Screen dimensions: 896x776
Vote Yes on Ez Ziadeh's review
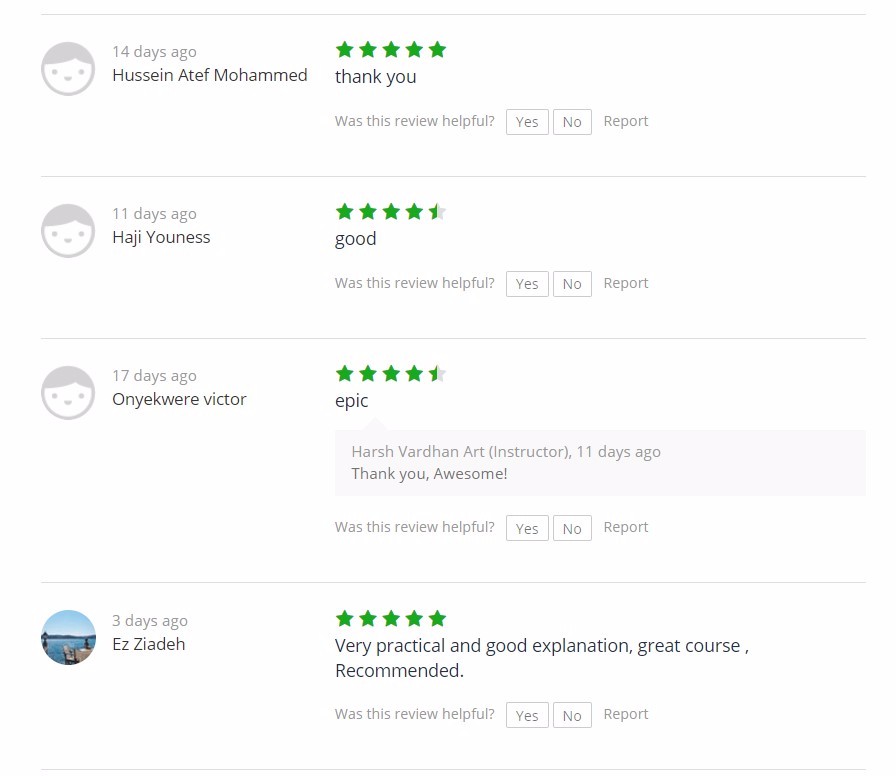point(527,715)
